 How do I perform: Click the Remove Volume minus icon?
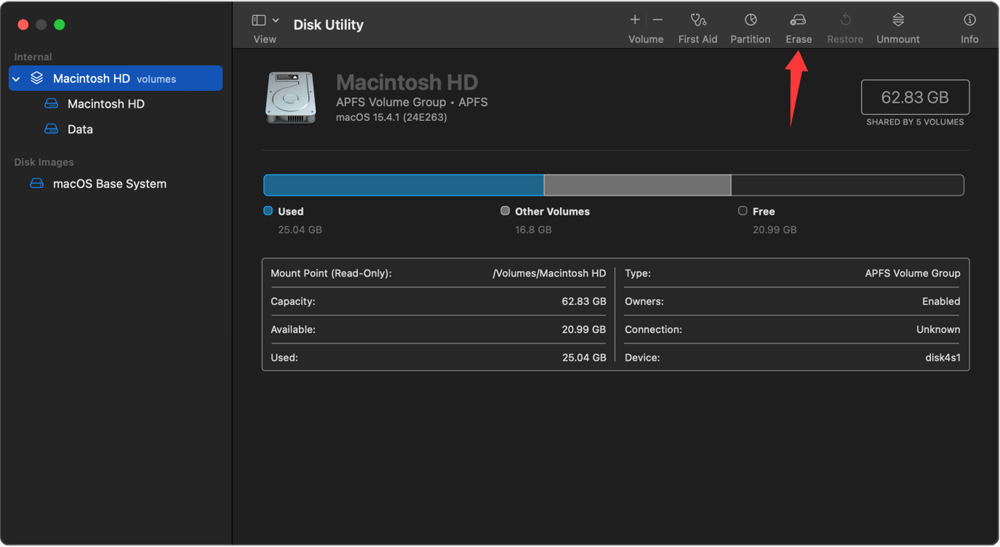[x=658, y=20]
